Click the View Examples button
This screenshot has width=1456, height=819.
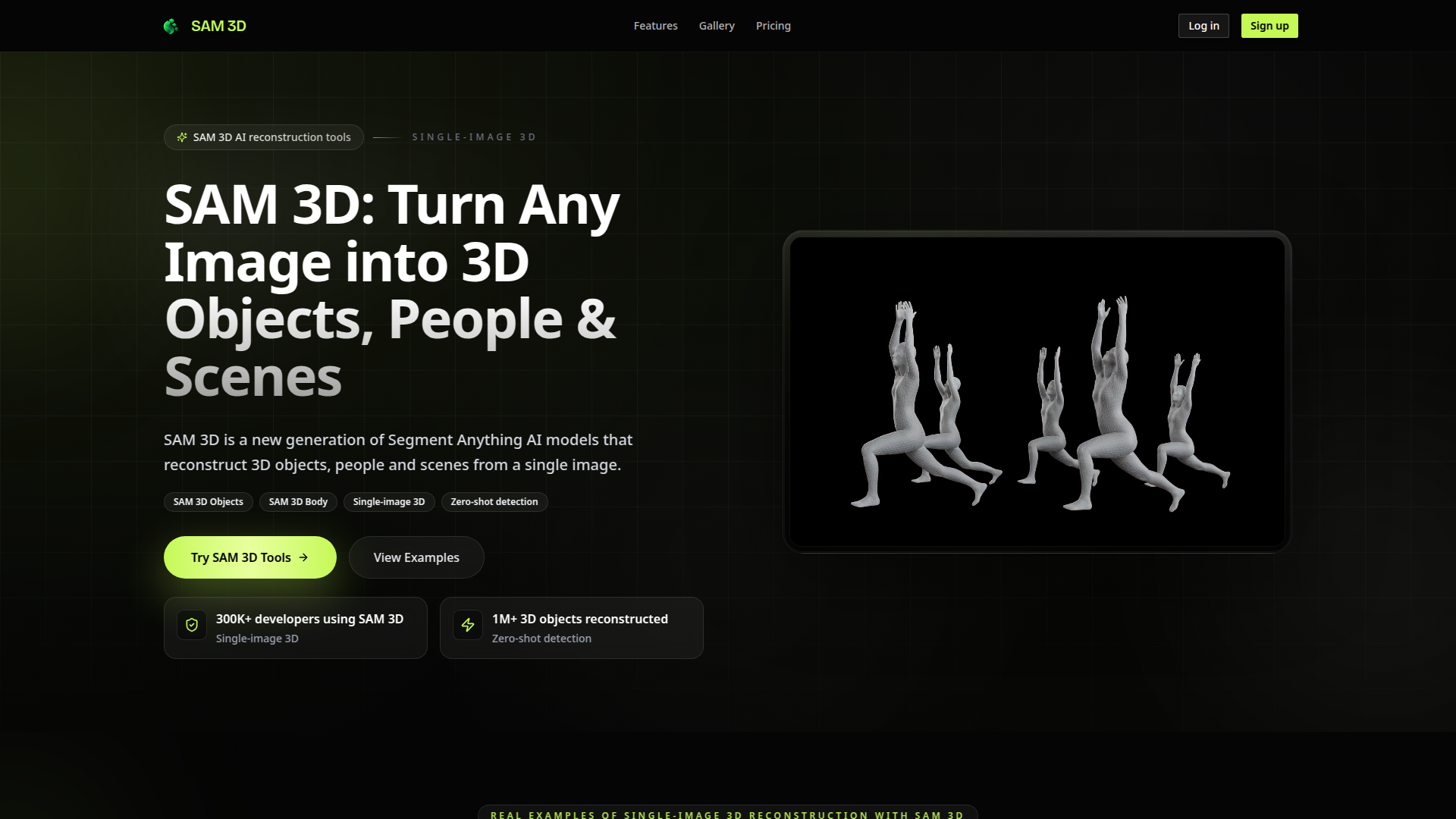[x=416, y=557]
